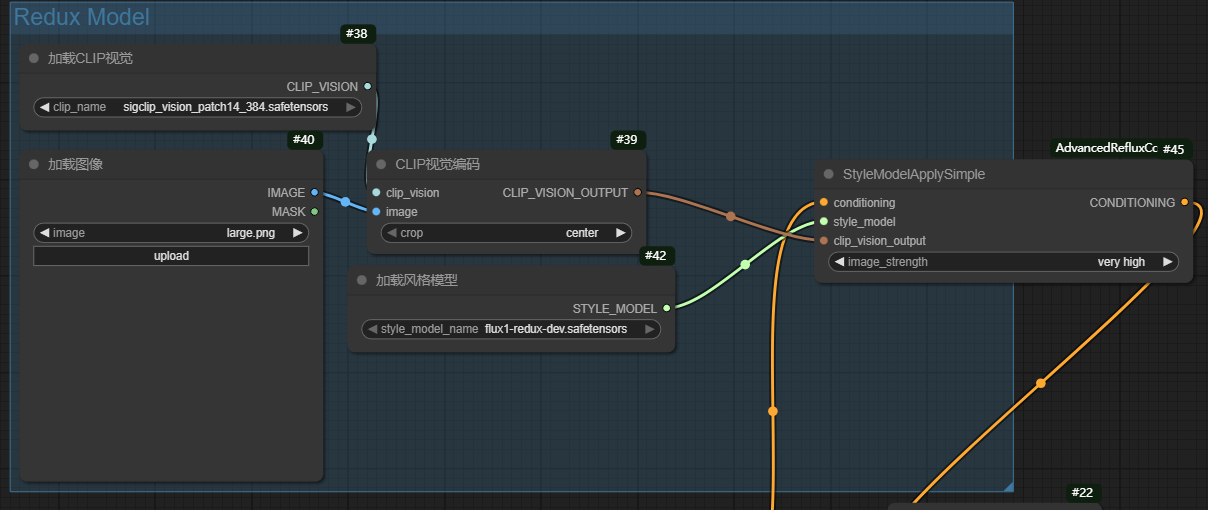The height and width of the screenshot is (510, 1208).
Task: Click the IMAGE output socket on 加载图像
Action: pos(315,193)
